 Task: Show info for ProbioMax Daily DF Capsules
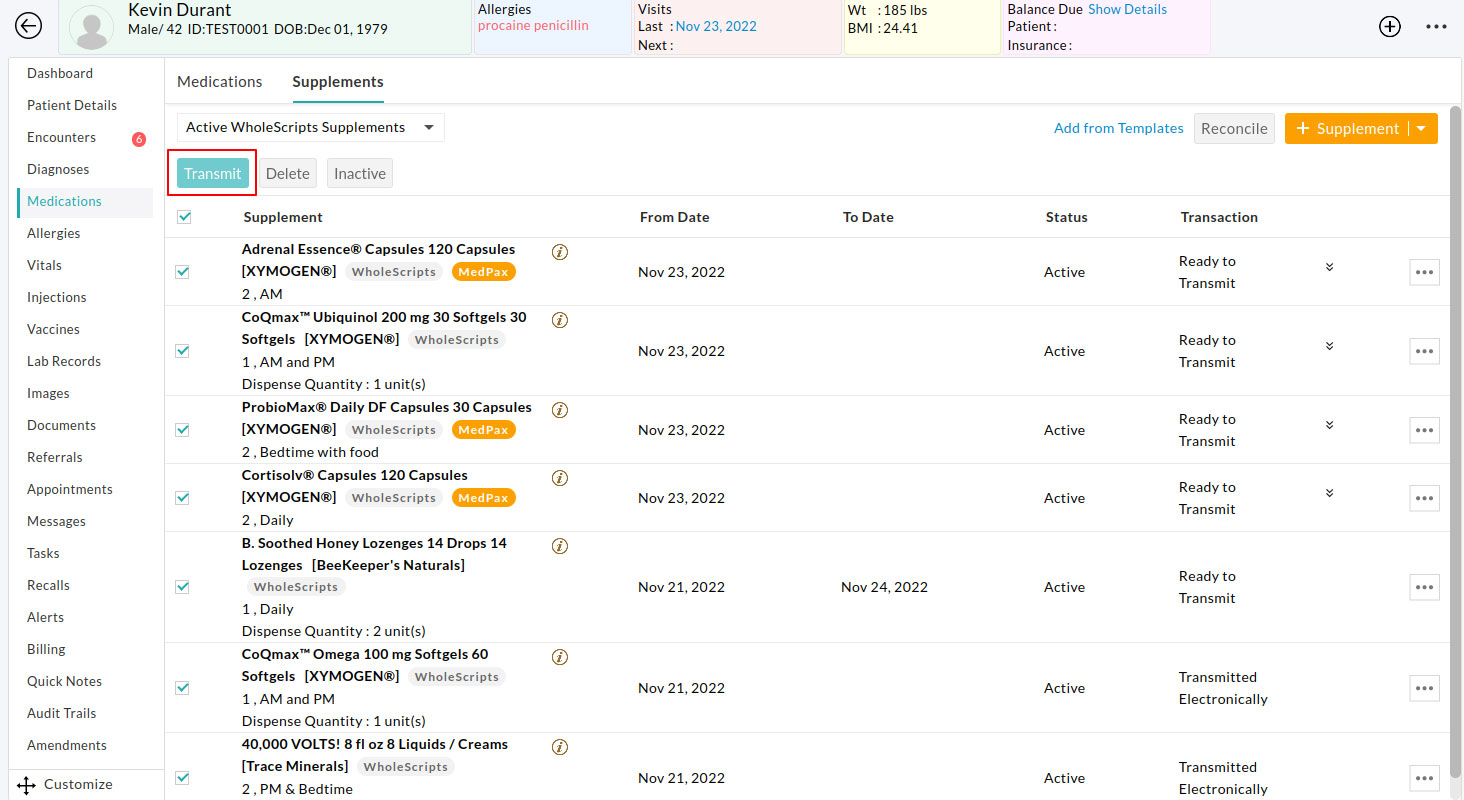click(560, 410)
